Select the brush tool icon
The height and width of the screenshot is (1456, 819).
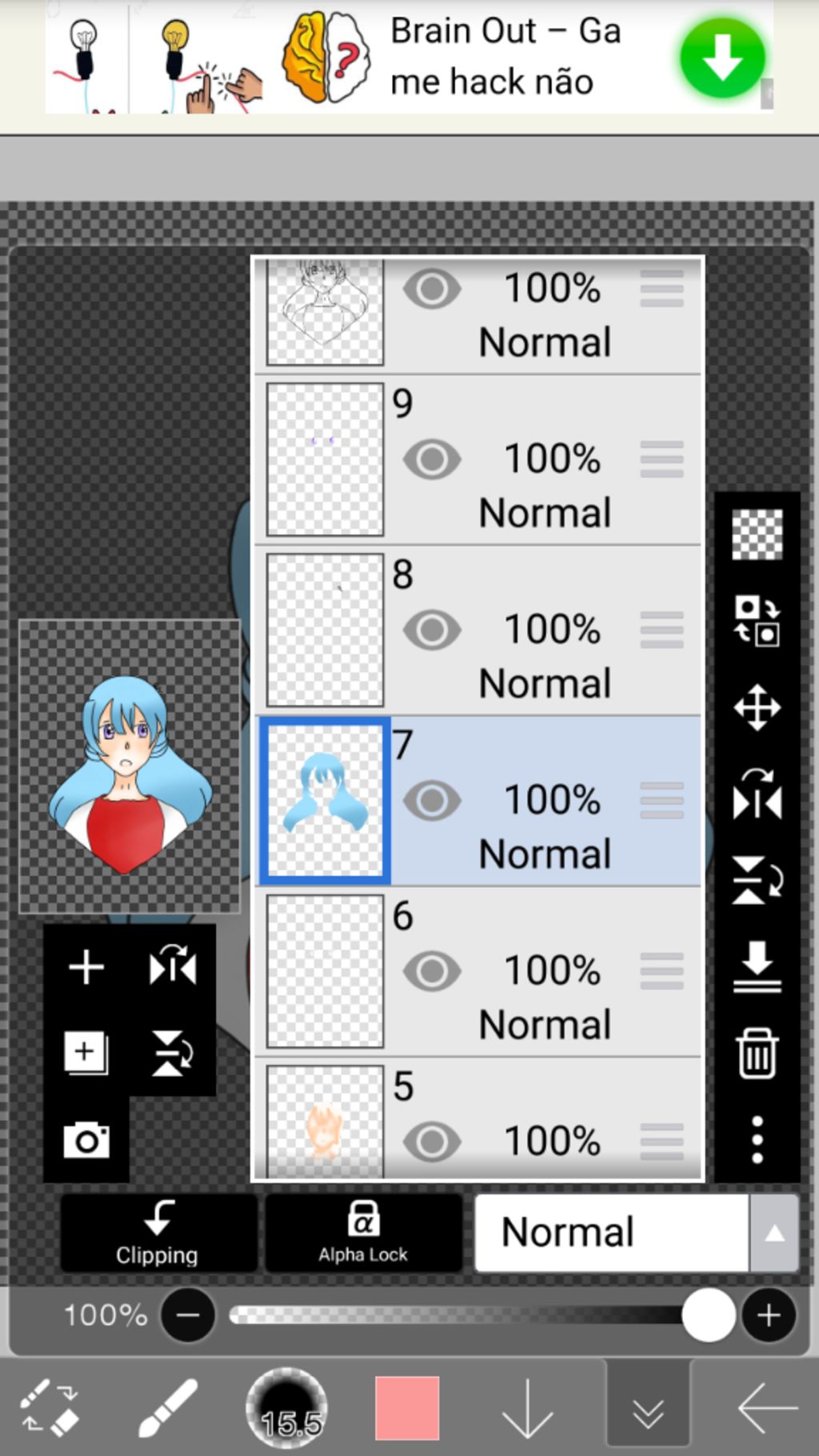click(168, 1406)
